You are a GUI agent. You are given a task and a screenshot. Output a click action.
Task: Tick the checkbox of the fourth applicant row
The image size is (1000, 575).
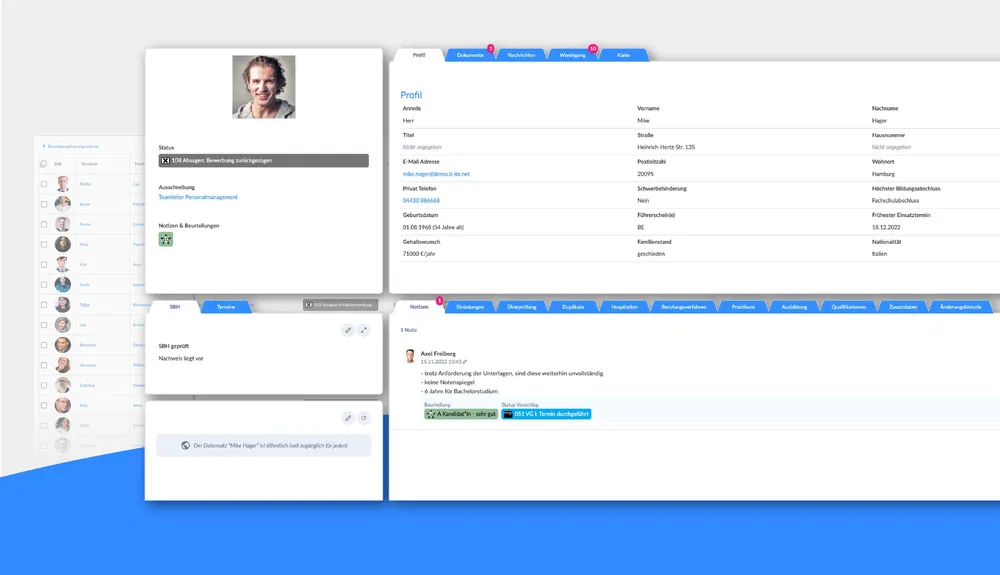coord(43,244)
